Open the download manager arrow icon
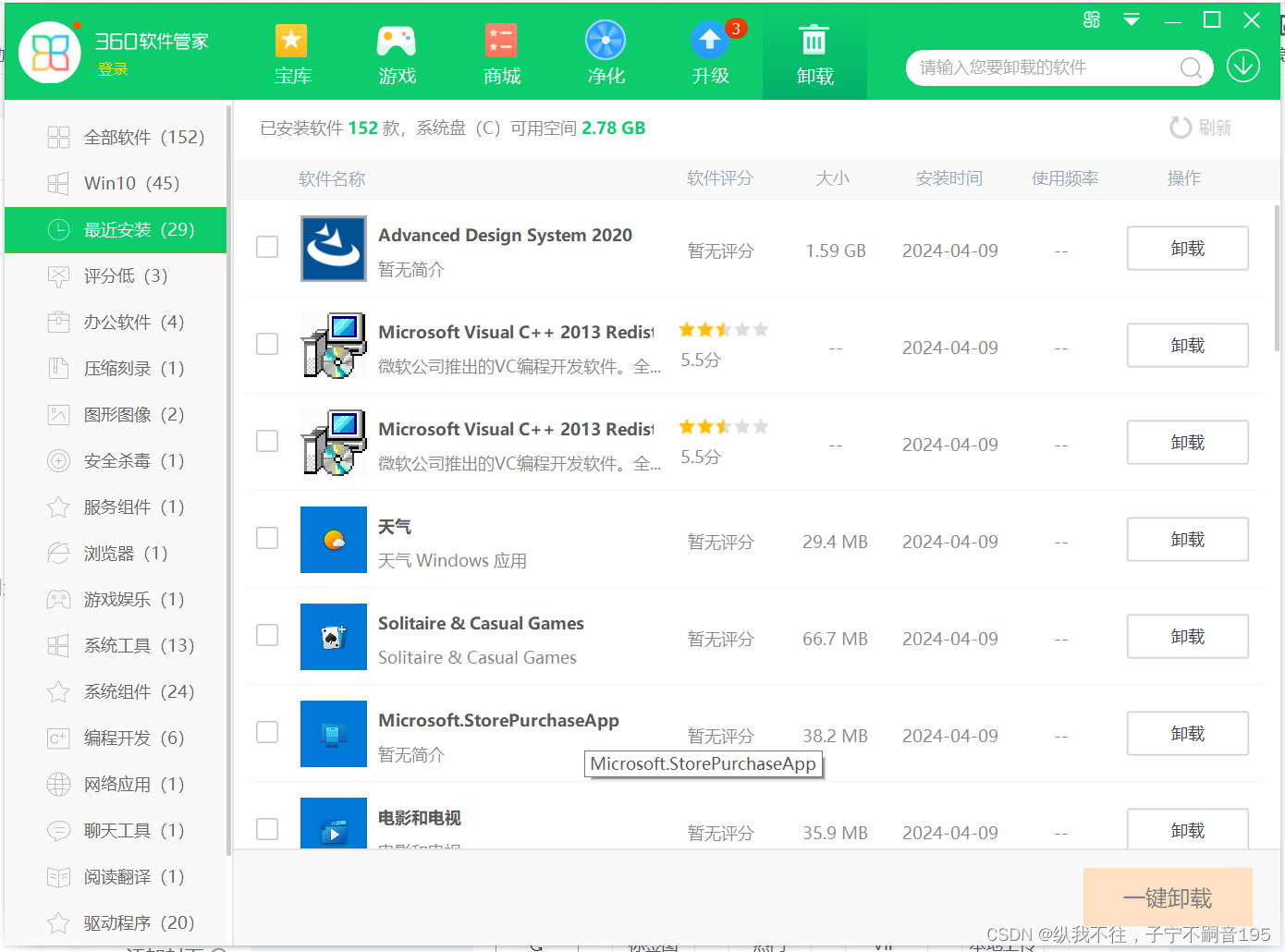Image resolution: width=1285 pixels, height=952 pixels. 1243,66
